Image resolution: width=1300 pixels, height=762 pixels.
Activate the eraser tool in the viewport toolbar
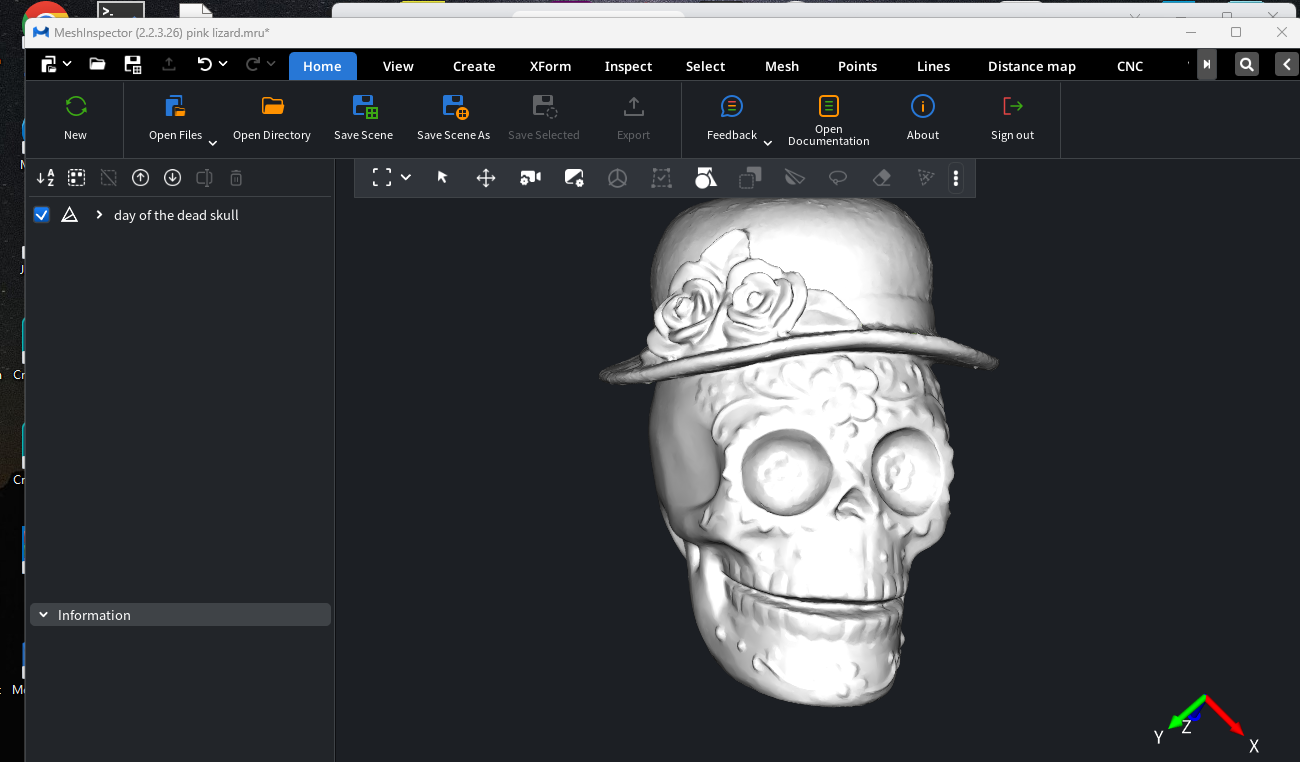(881, 177)
